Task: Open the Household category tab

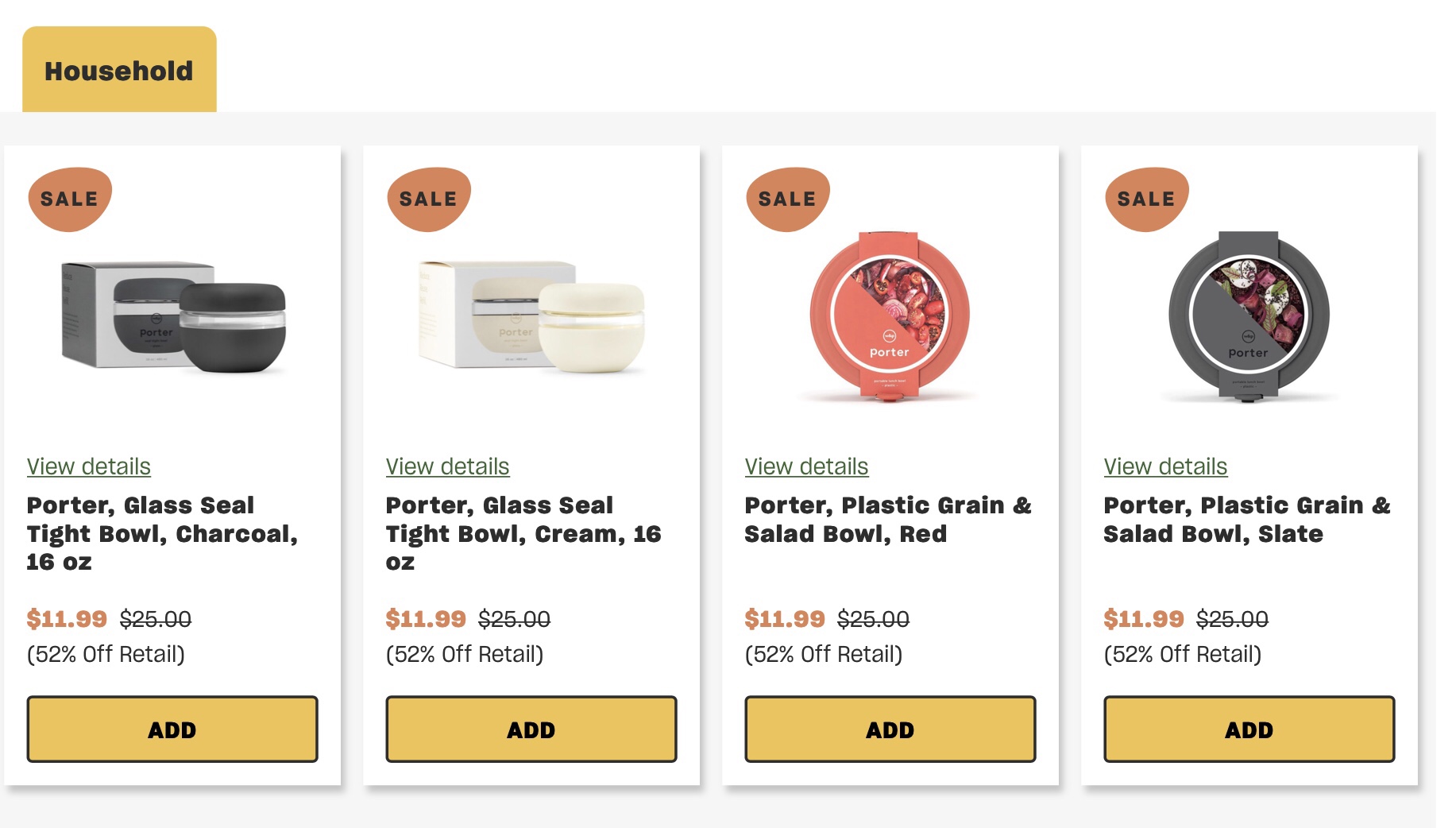Action: tap(119, 71)
